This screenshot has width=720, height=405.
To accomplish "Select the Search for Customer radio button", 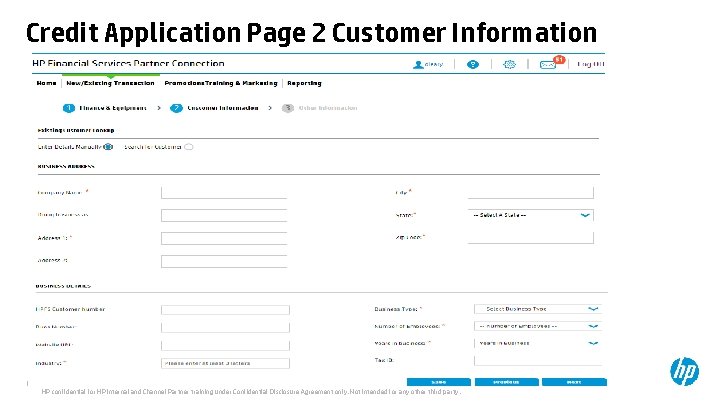I will coord(189,147).
